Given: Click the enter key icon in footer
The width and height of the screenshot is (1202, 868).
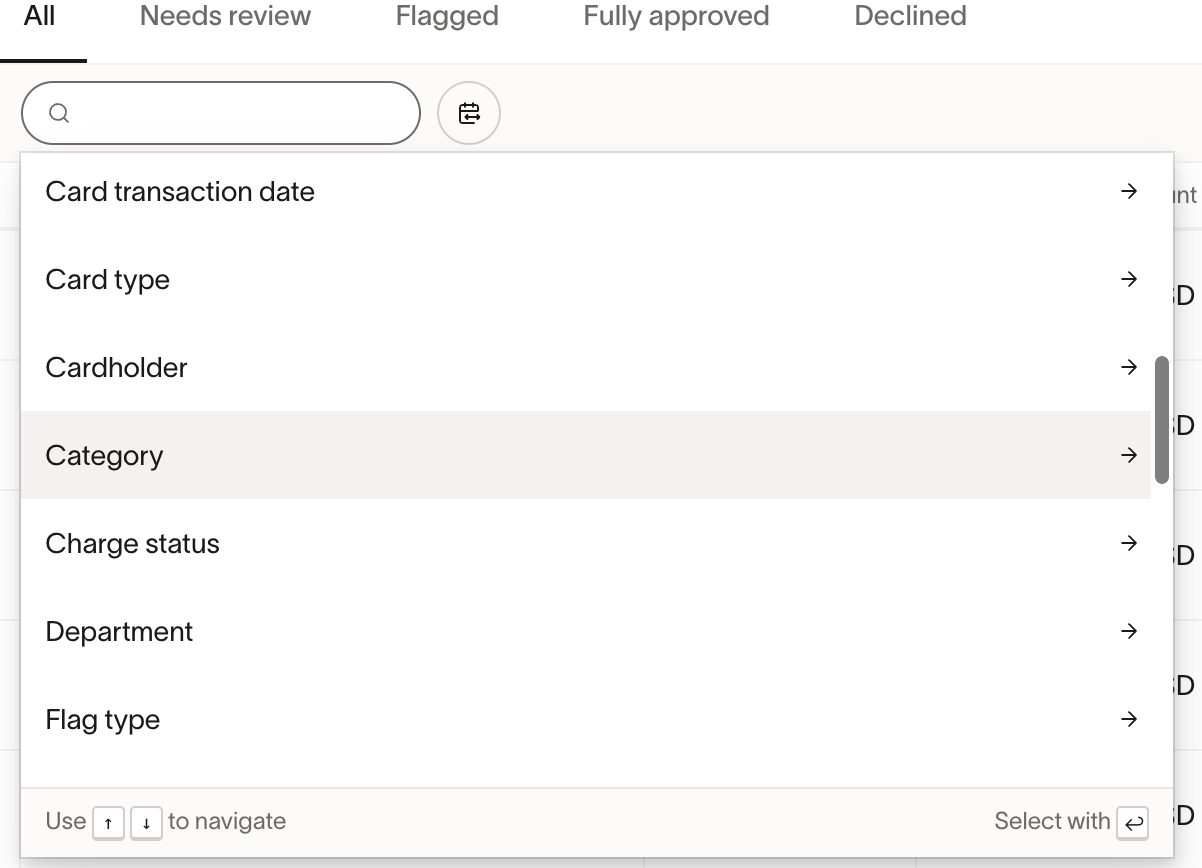Looking at the screenshot, I should point(1134,822).
